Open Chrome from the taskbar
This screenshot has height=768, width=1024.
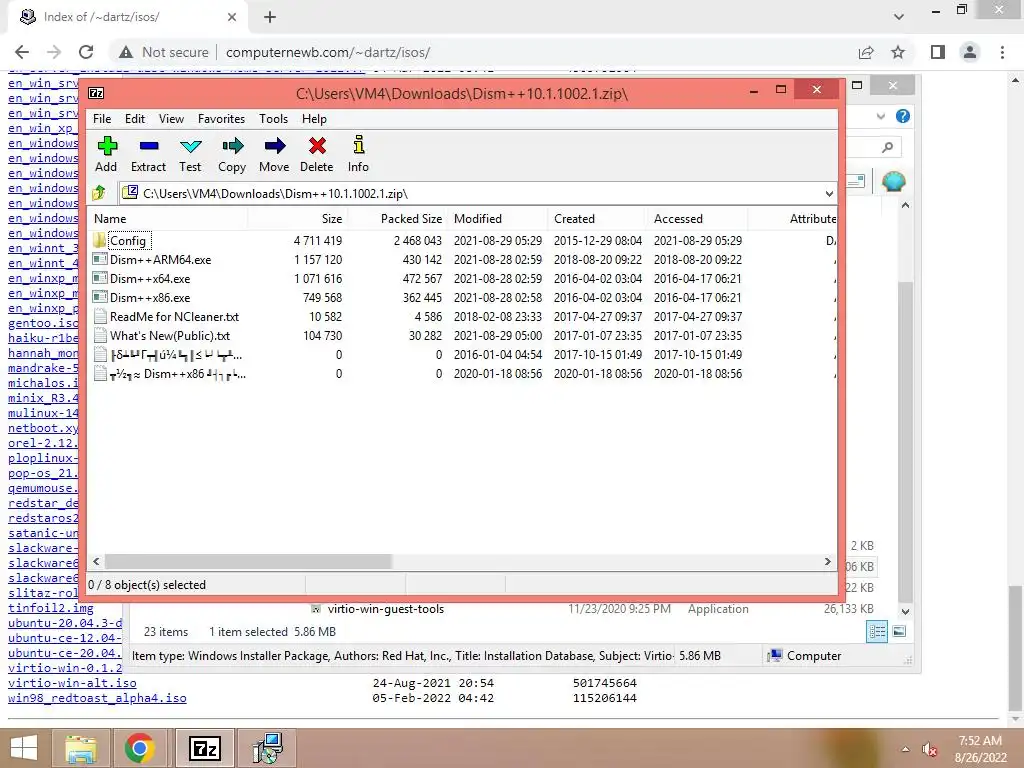pos(140,748)
